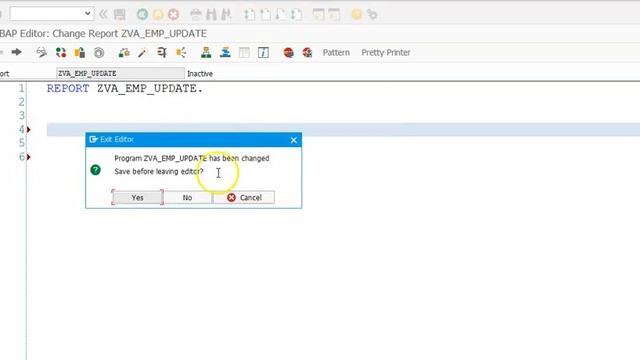Image resolution: width=640 pixels, height=360 pixels.
Task: Activate the program with the wand icon
Action: pos(142,53)
